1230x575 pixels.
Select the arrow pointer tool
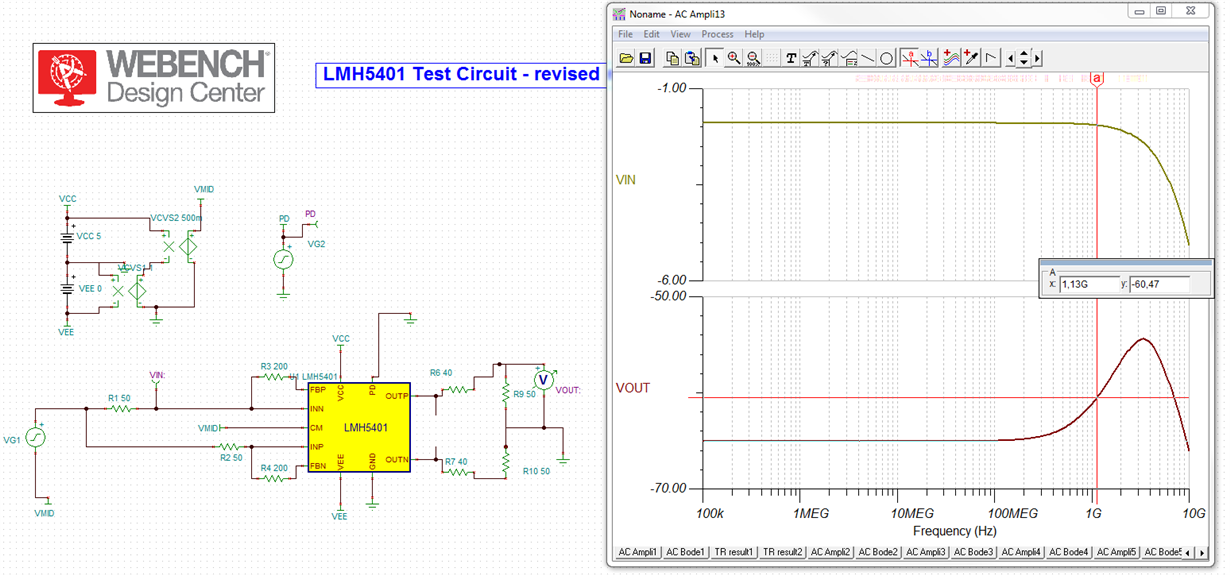coord(715,58)
